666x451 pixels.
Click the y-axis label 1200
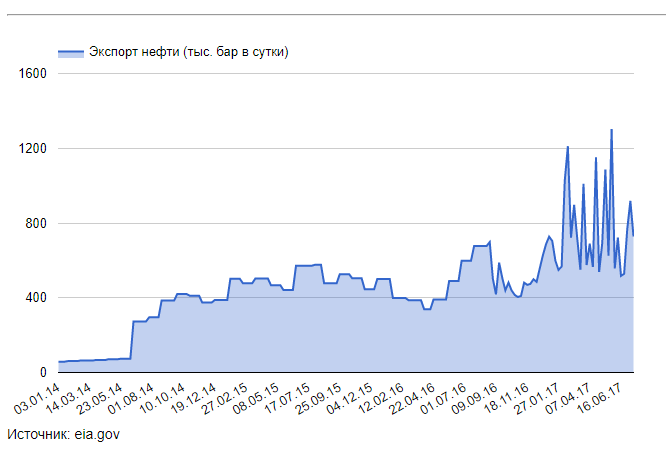pos(33,149)
